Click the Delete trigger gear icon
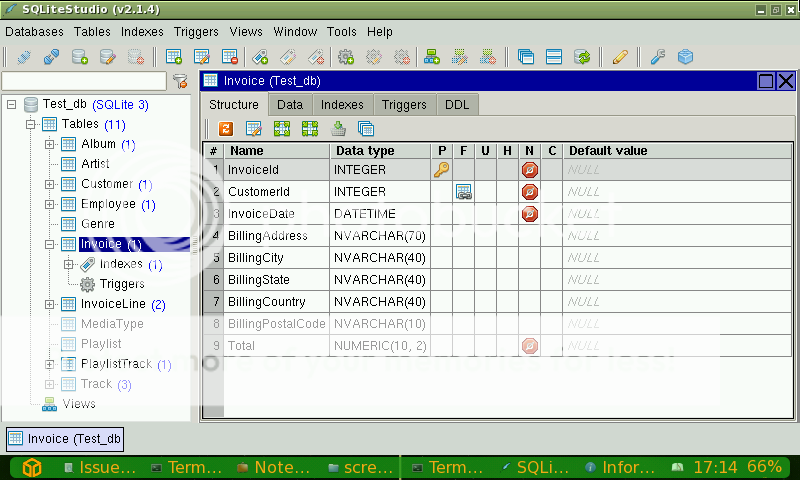 (402, 57)
